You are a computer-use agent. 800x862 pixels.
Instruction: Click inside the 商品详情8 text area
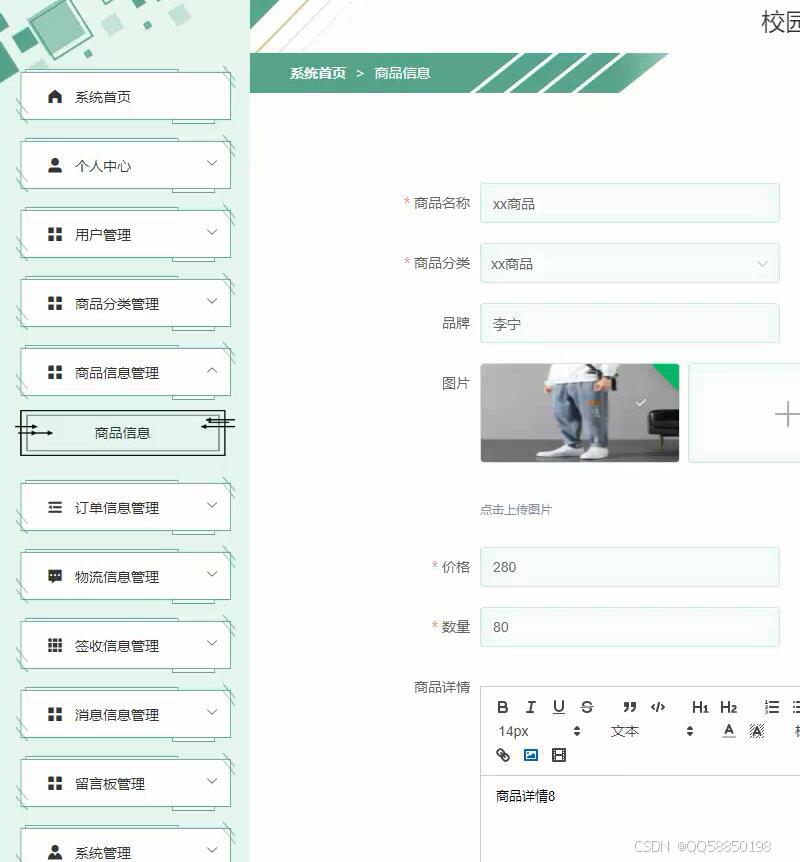640,819
